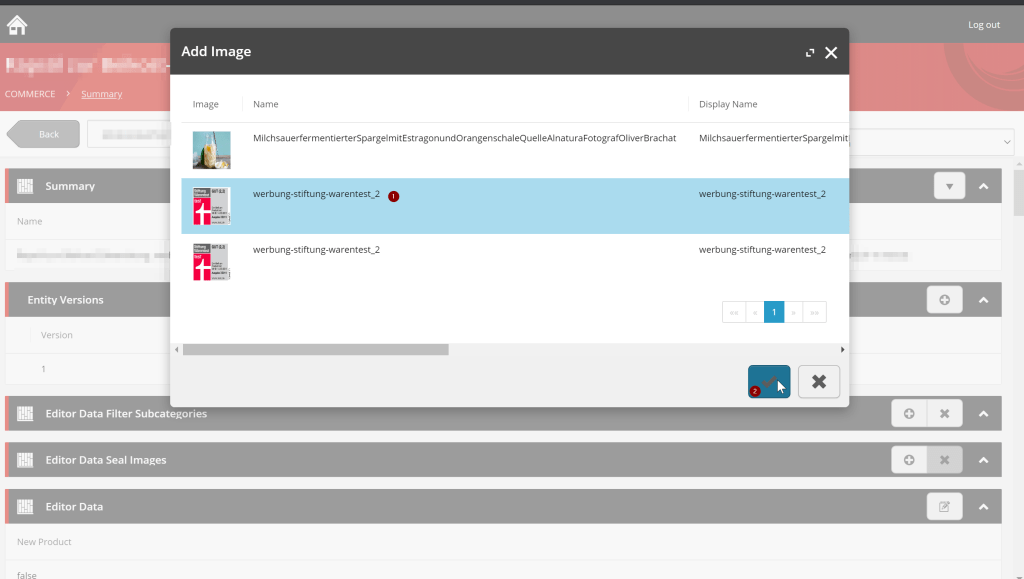The height and width of the screenshot is (579, 1024).
Task: Open the Summary section dropdown arrow
Action: click(x=950, y=186)
